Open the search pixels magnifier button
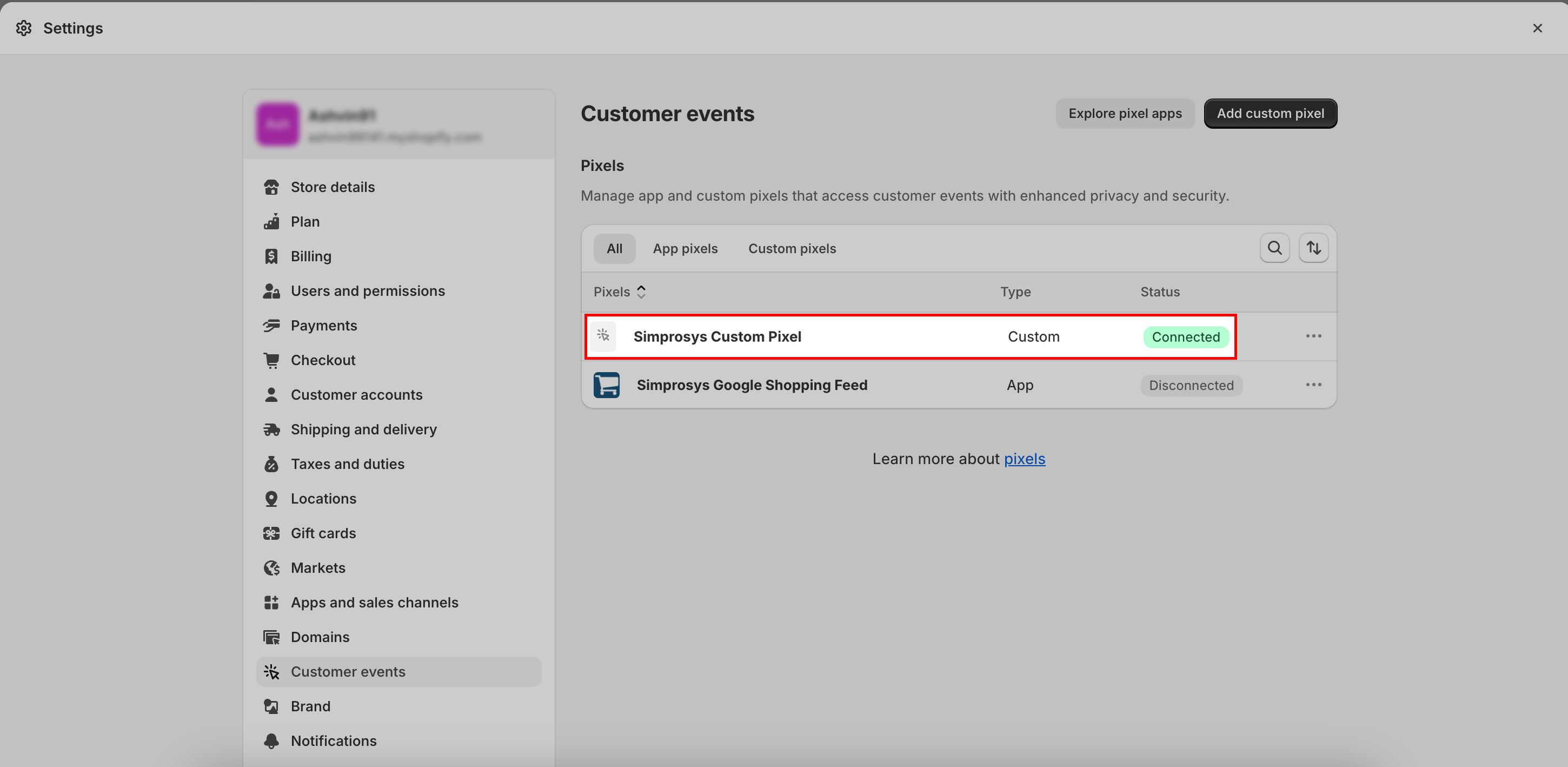Viewport: 1568px width, 767px height. 1274,248
